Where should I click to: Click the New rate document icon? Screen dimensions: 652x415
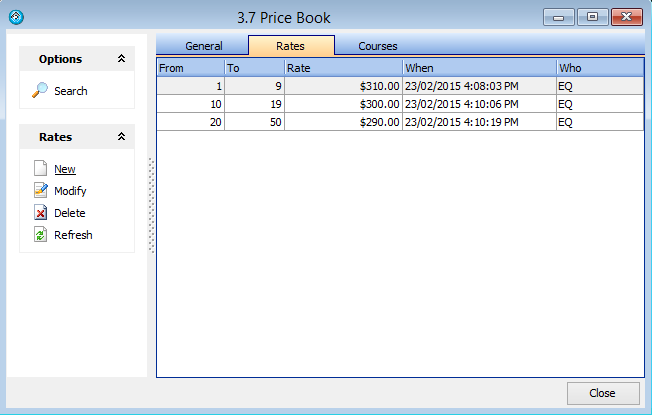(40, 169)
